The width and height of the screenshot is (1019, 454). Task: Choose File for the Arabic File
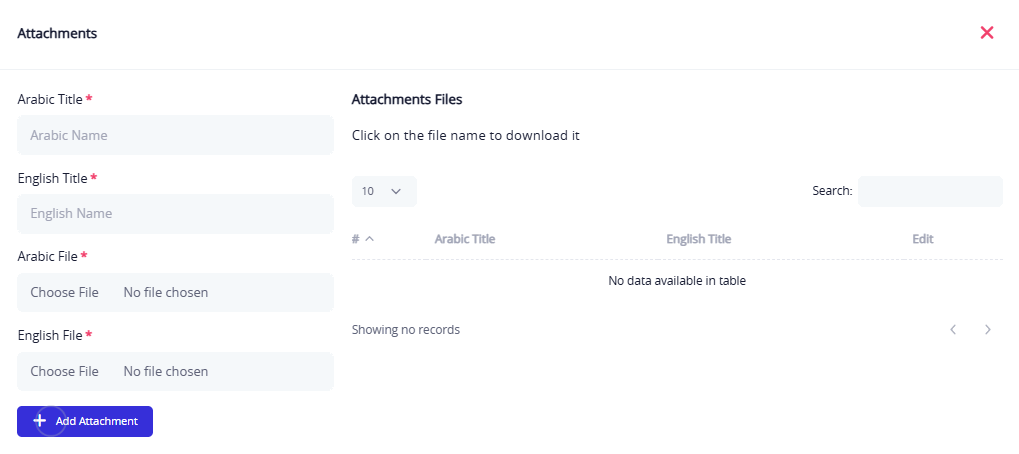65,292
